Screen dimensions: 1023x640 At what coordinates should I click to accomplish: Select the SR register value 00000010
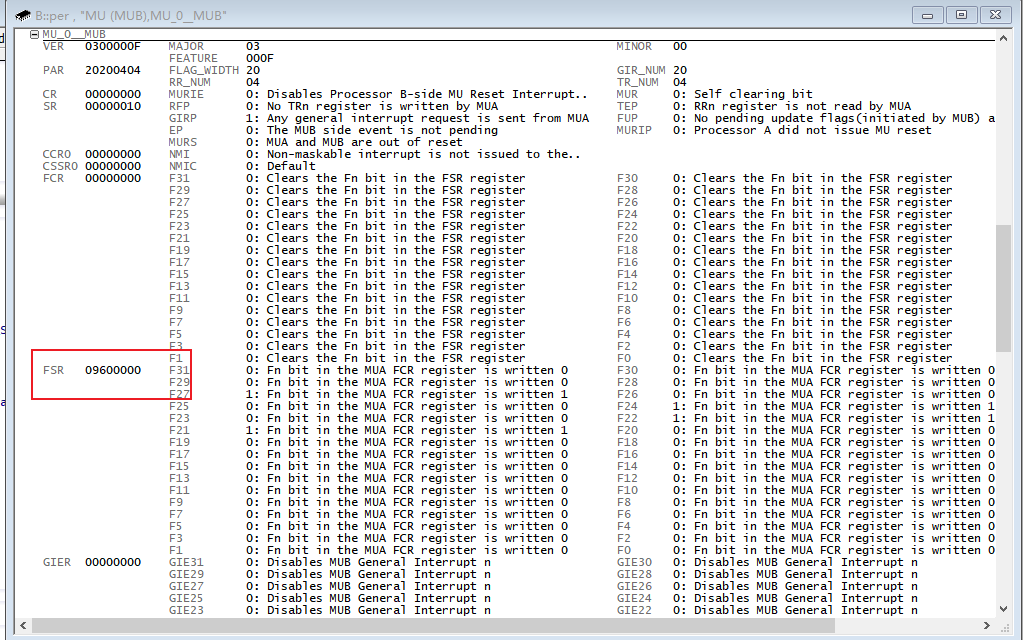113,106
